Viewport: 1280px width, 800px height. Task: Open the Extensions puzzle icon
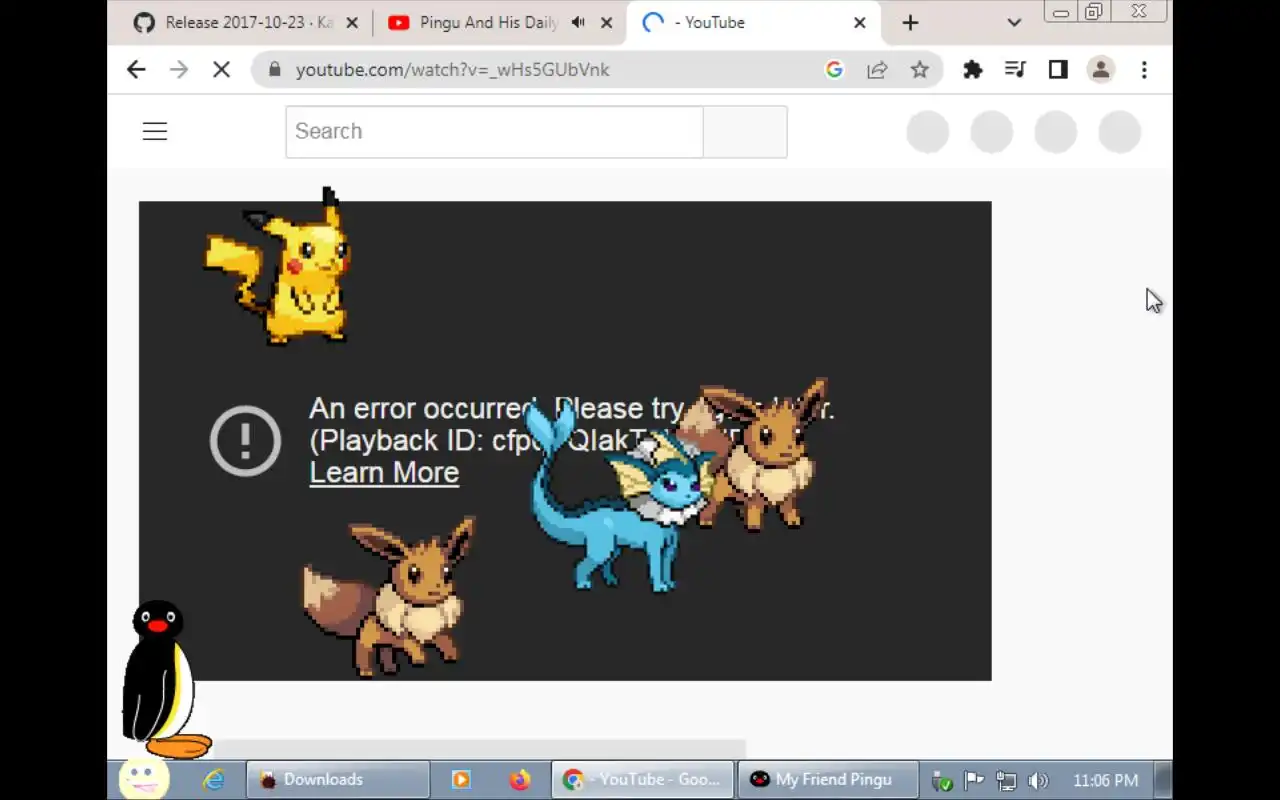click(x=972, y=69)
